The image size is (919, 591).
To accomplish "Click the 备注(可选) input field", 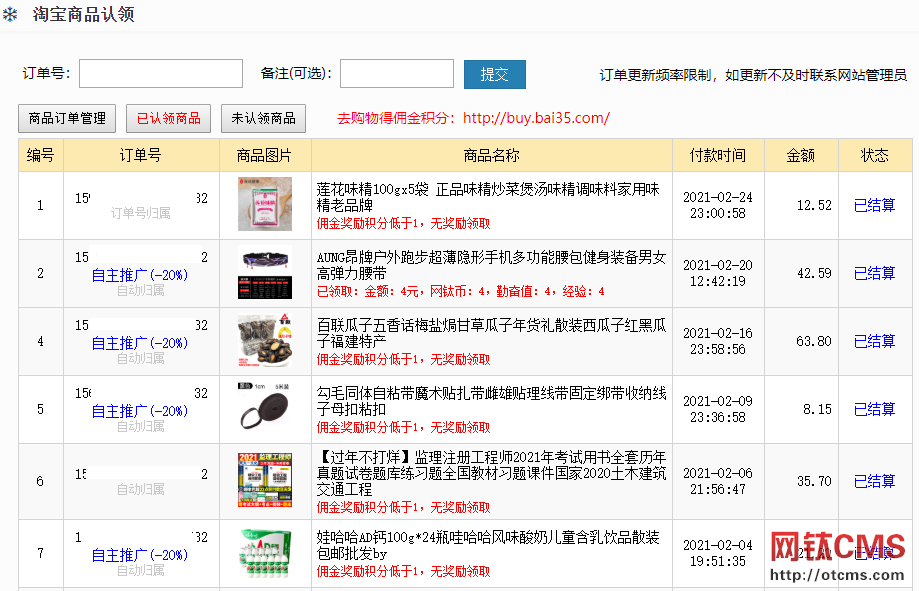I will [397, 74].
